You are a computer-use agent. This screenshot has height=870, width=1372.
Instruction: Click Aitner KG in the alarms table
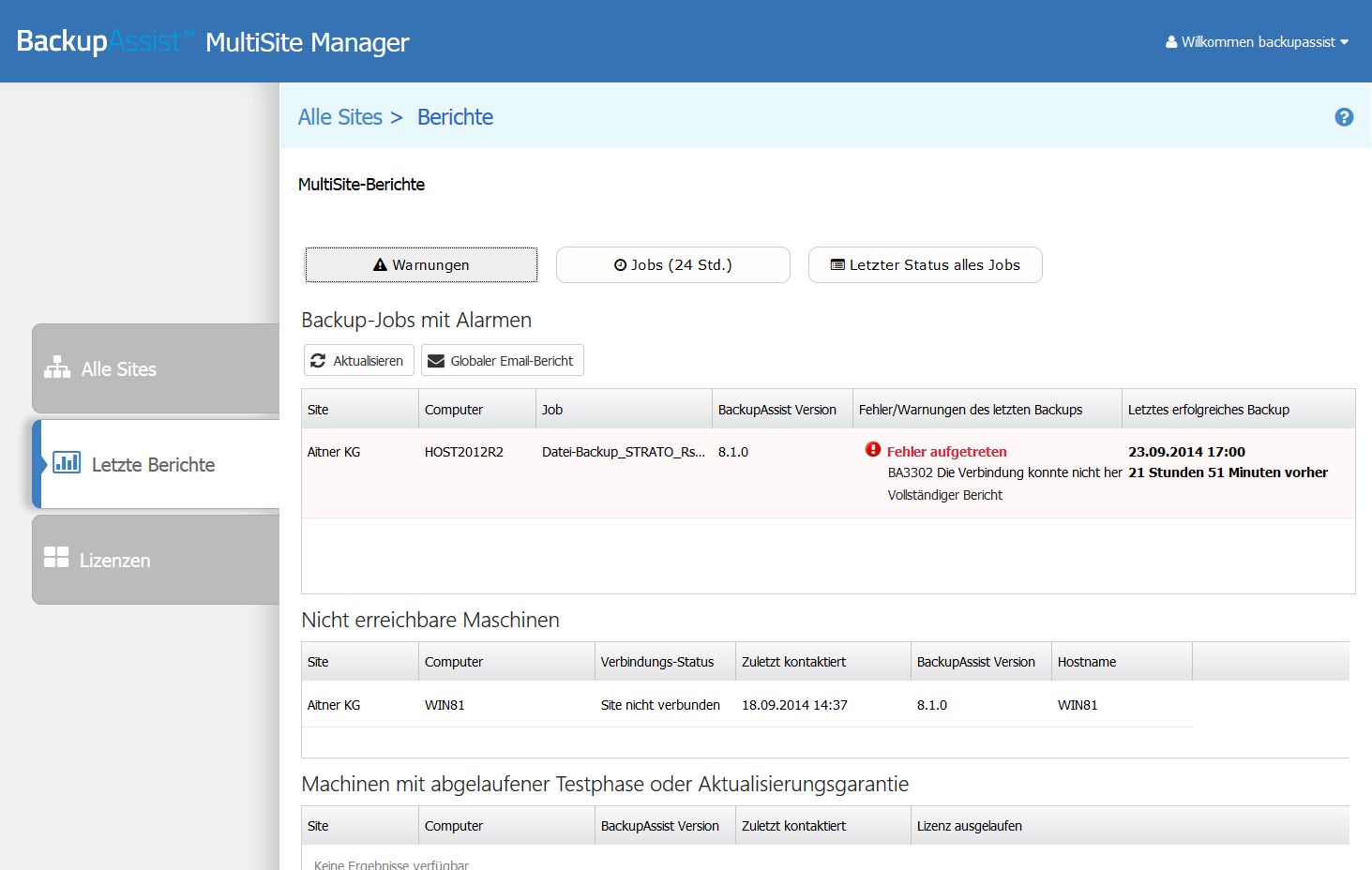click(x=334, y=452)
